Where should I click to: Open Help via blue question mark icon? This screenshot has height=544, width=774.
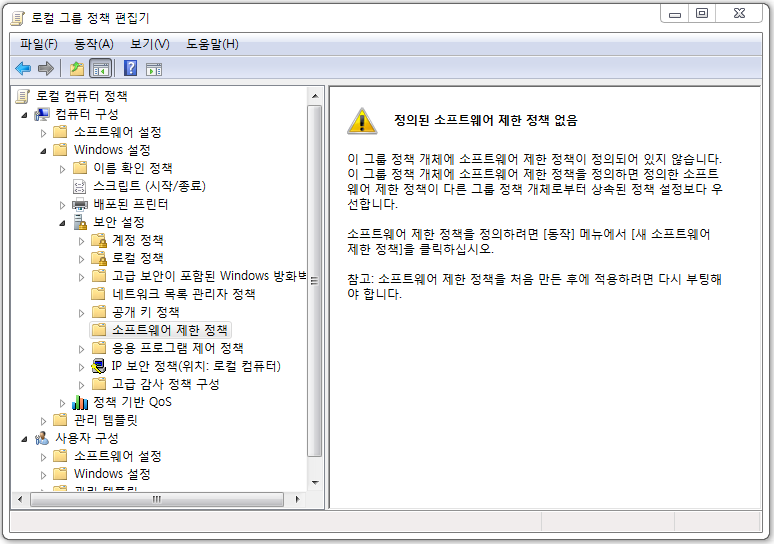130,68
